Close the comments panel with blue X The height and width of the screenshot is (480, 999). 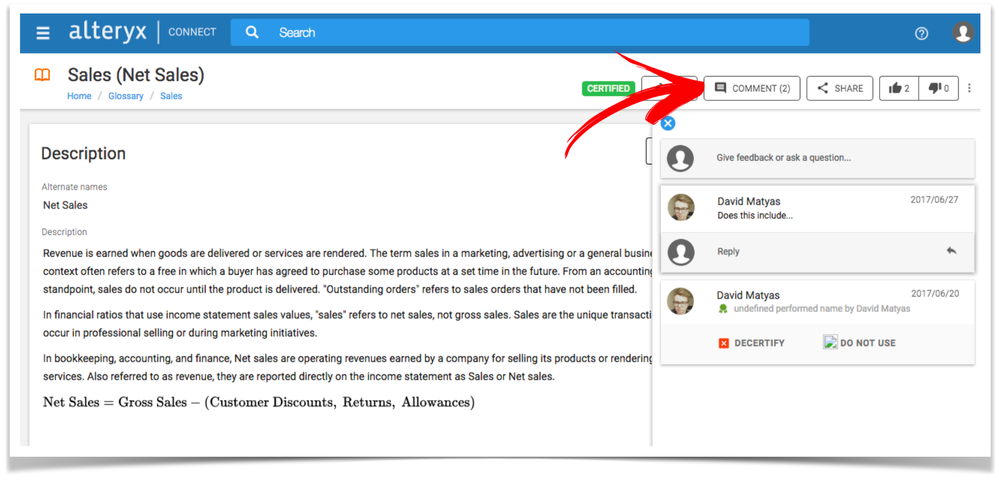(x=668, y=124)
